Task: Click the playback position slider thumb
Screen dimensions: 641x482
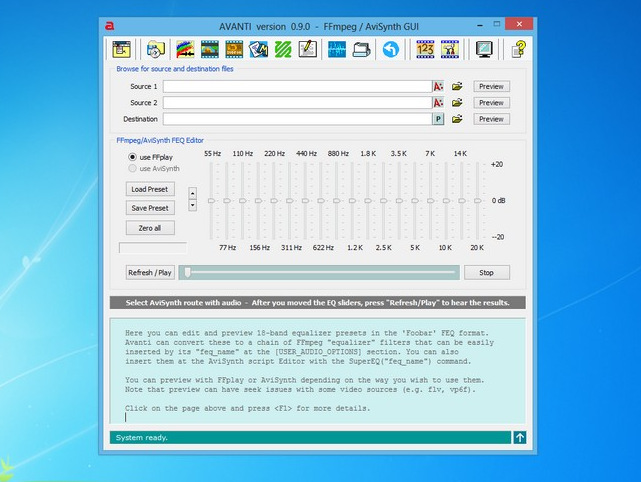Action: click(x=187, y=272)
